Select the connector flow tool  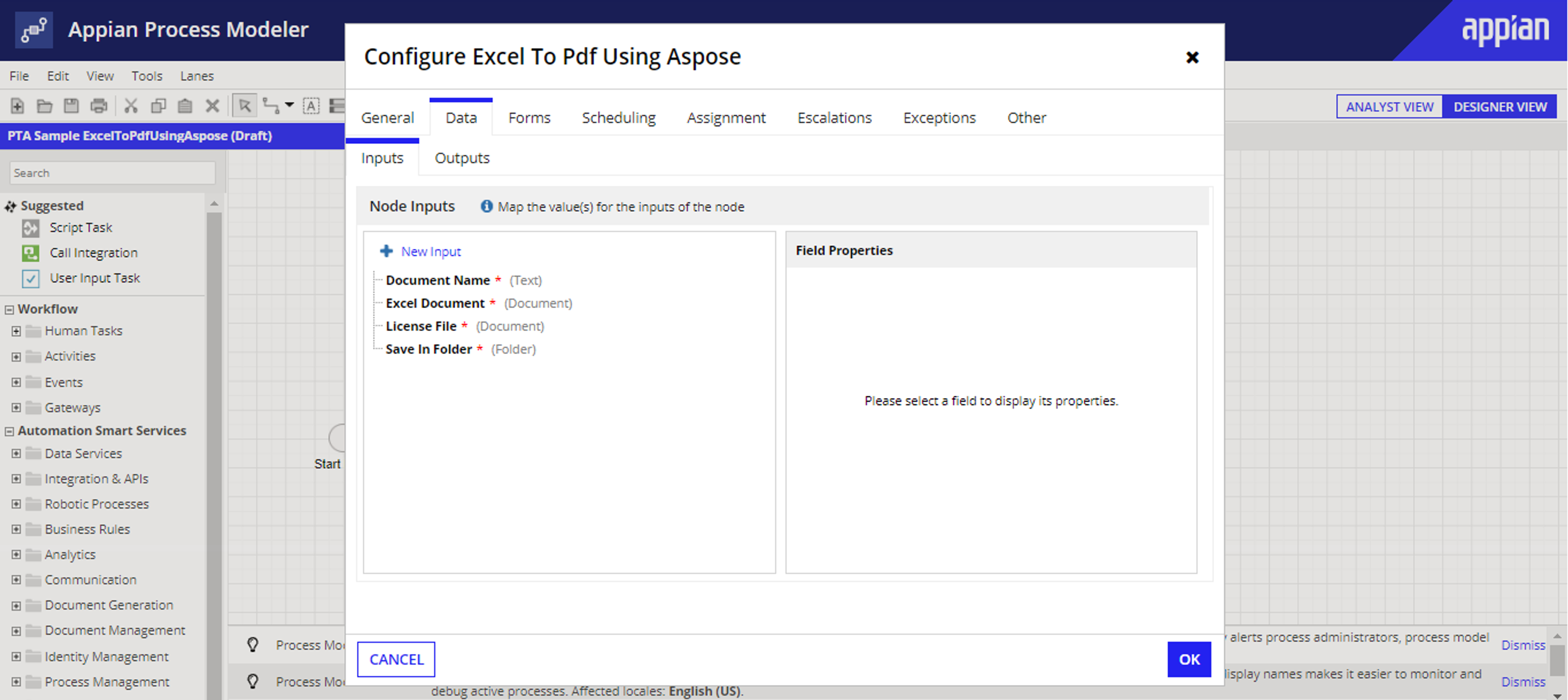271,106
